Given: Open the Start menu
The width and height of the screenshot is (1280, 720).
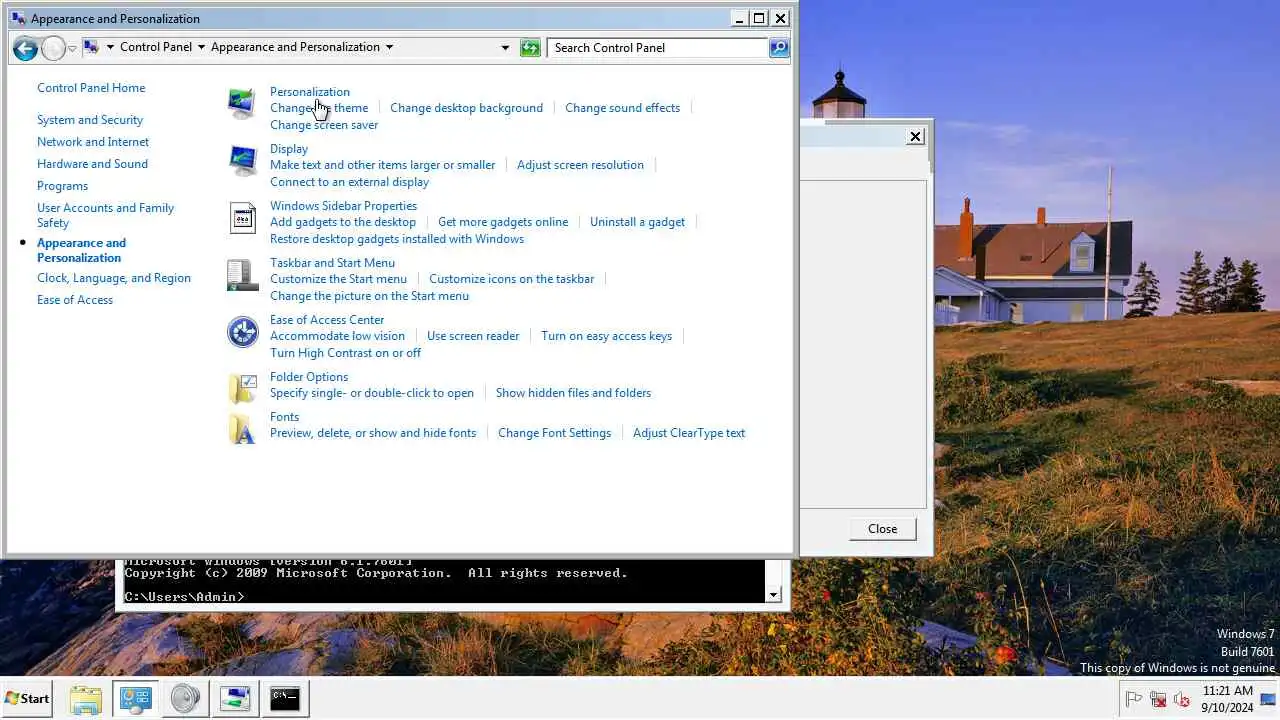Looking at the screenshot, I should (28, 698).
